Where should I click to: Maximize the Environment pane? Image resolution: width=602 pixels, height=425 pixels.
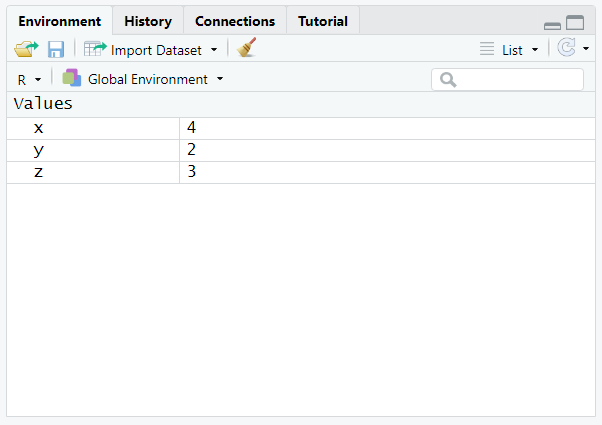(575, 23)
